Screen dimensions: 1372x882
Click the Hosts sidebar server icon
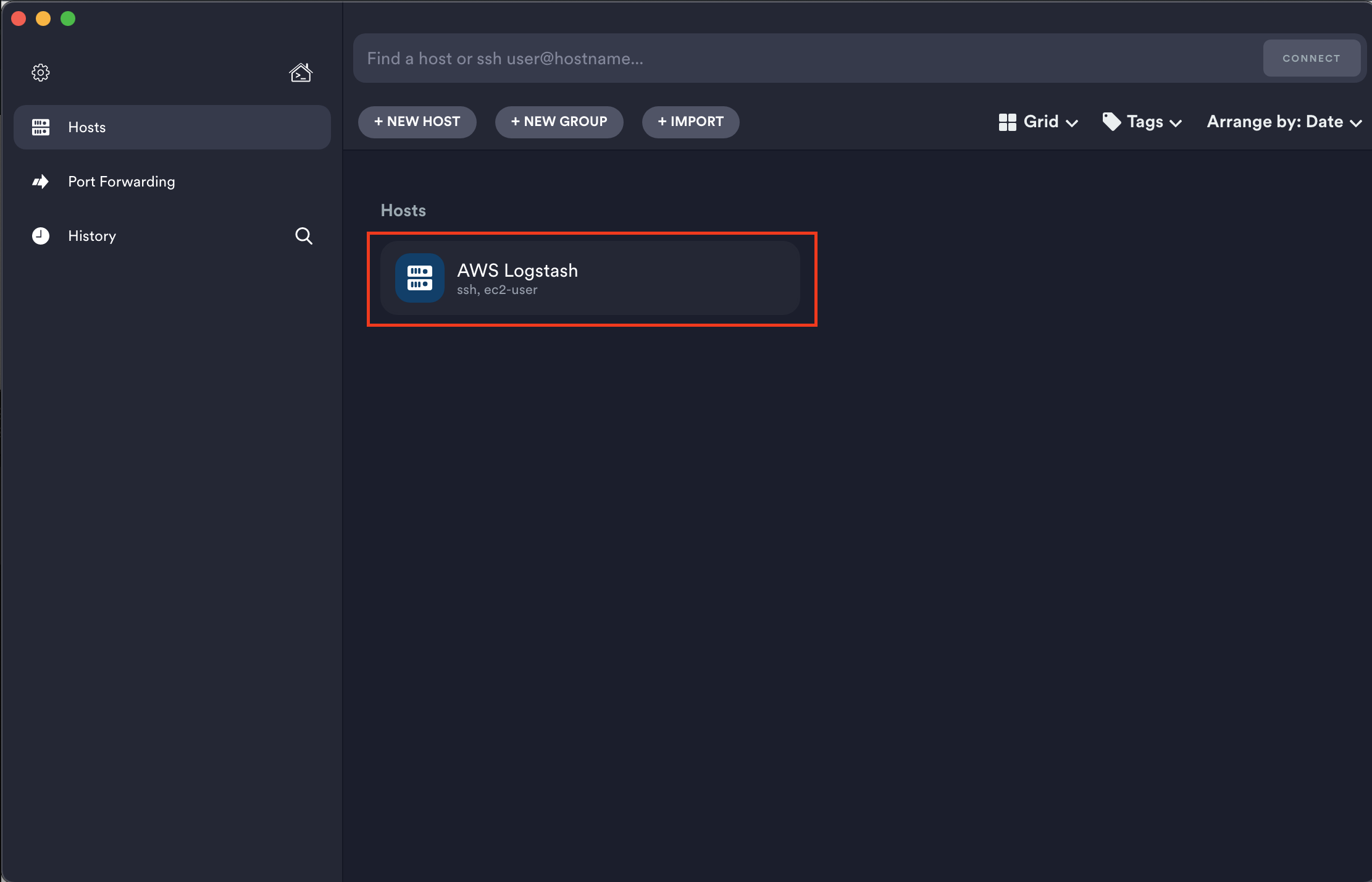click(41, 127)
